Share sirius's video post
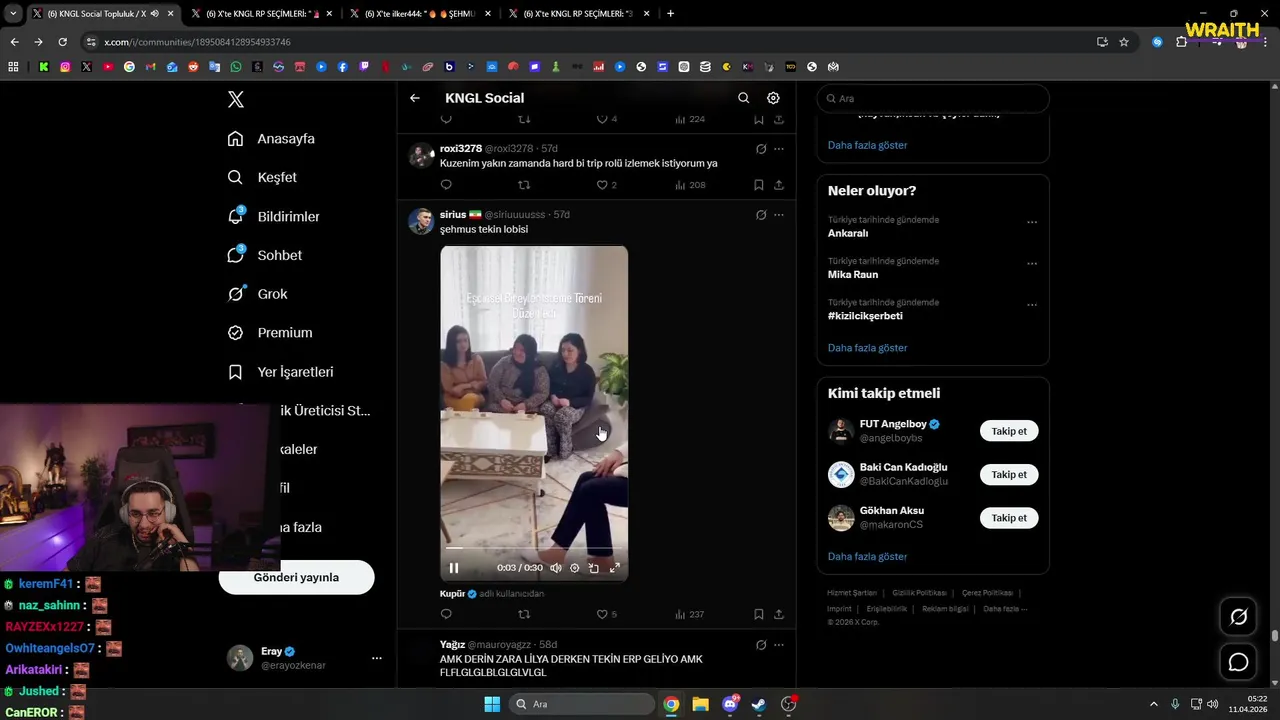The height and width of the screenshot is (720, 1280). click(779, 614)
